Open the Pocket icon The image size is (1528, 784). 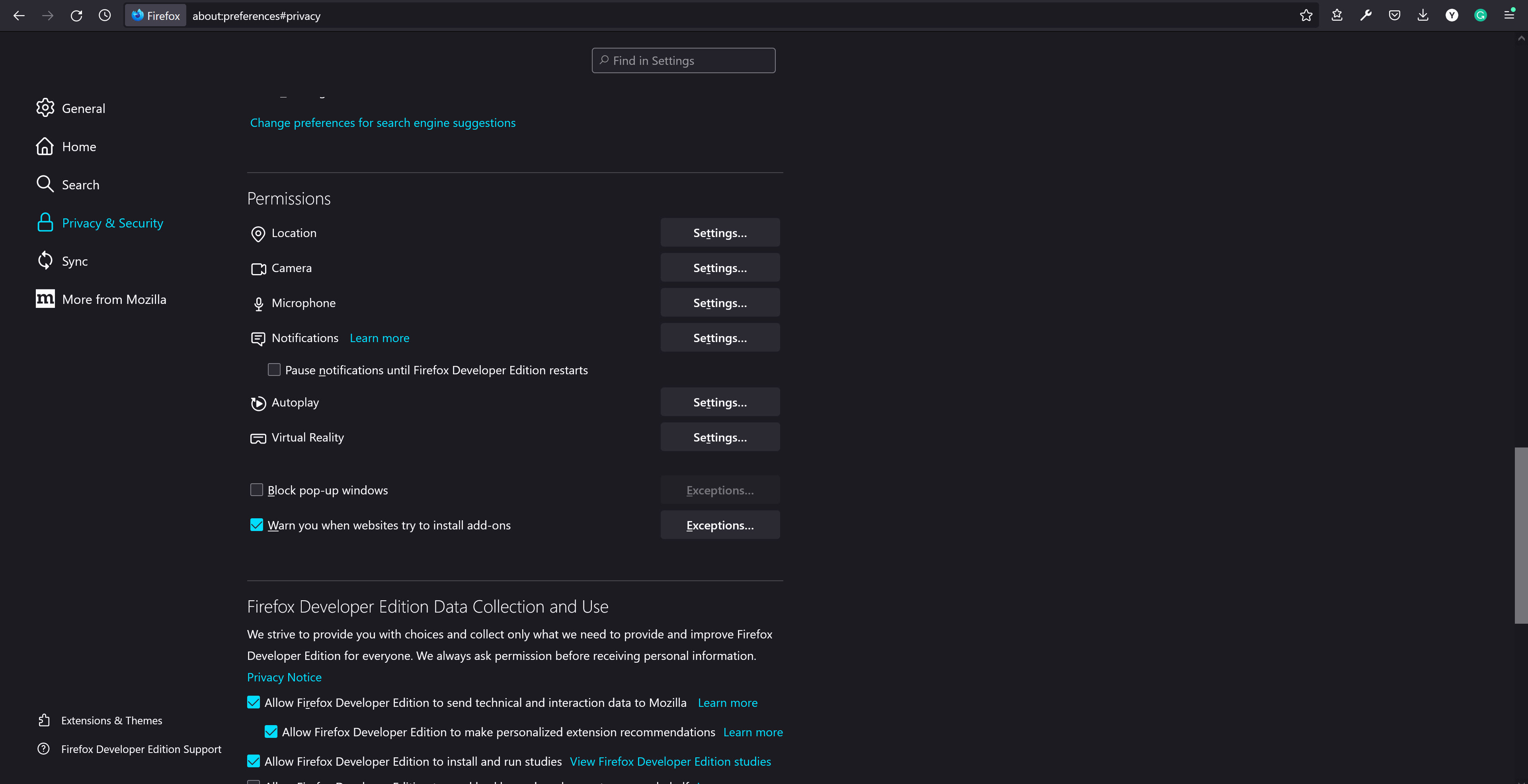point(1395,16)
